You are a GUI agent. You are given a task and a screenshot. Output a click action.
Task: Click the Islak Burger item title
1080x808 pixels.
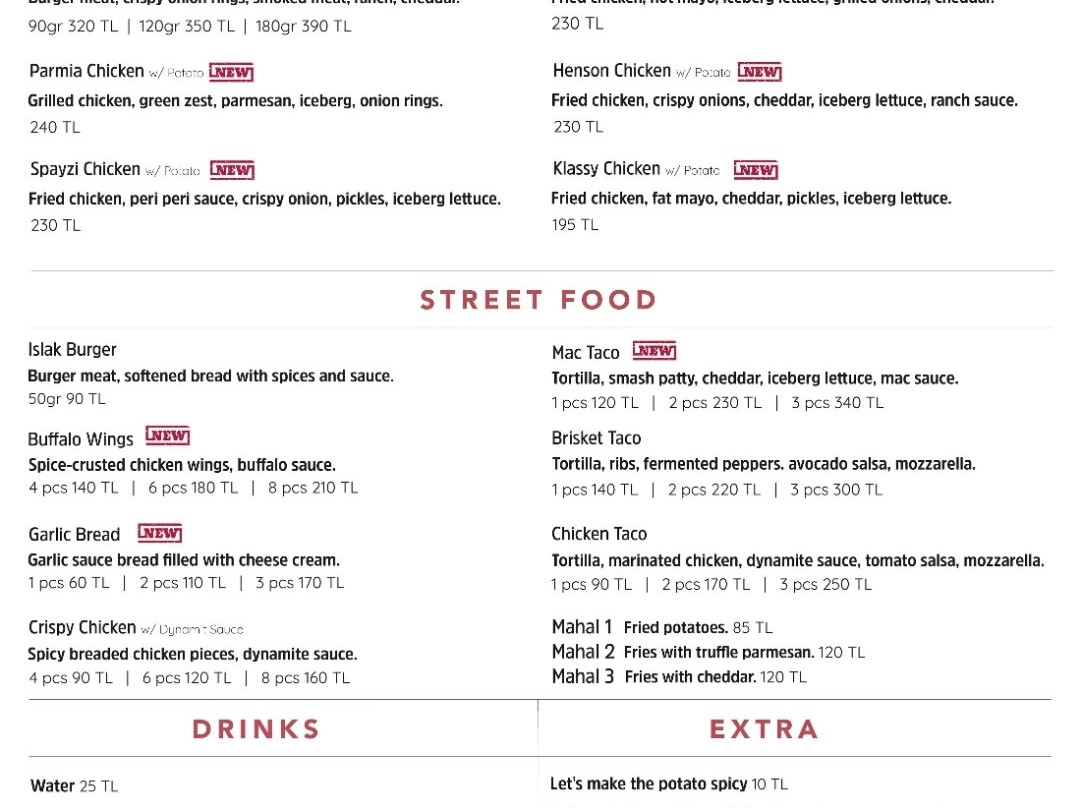[x=72, y=350]
